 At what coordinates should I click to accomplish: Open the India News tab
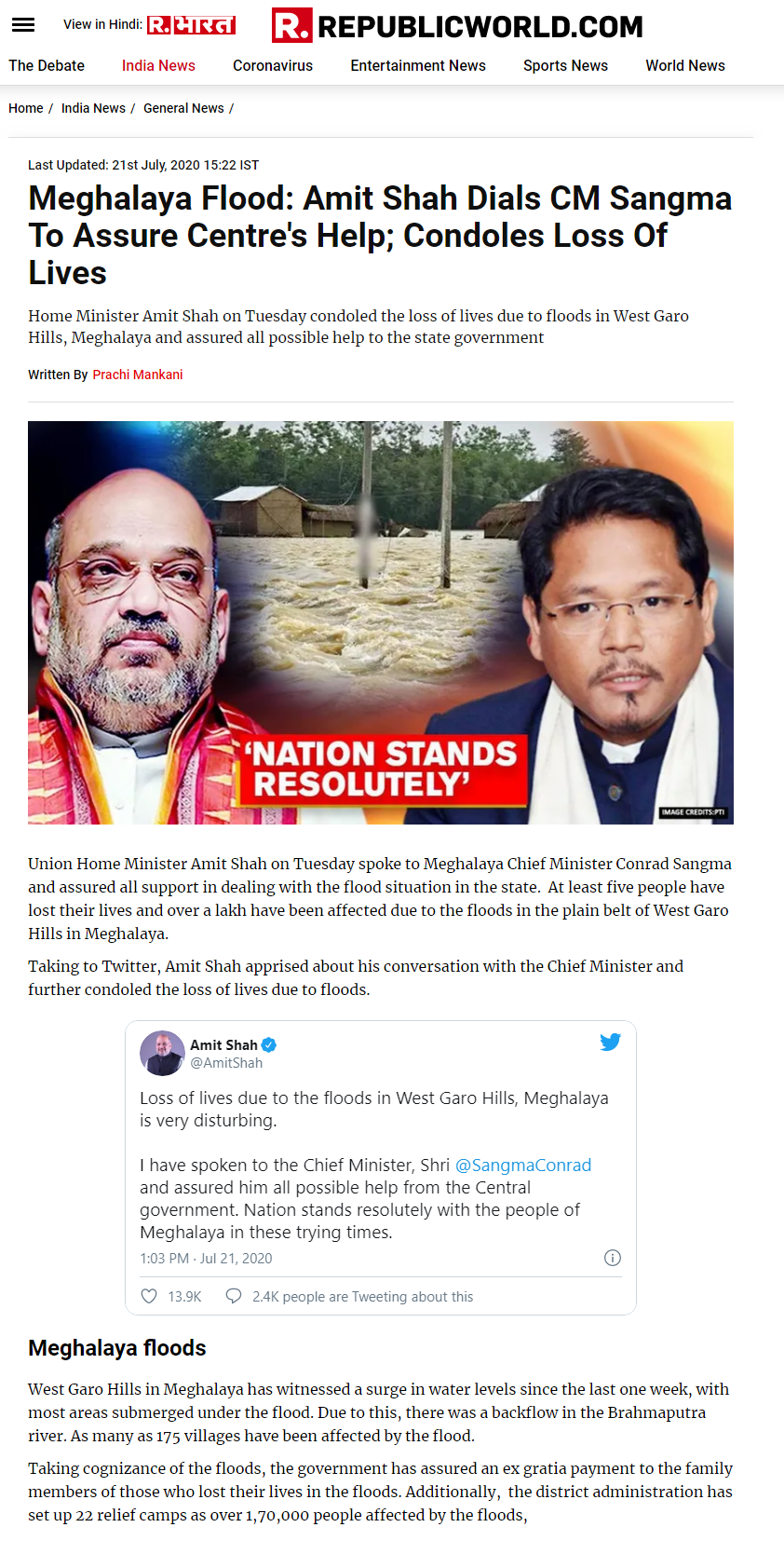(158, 65)
